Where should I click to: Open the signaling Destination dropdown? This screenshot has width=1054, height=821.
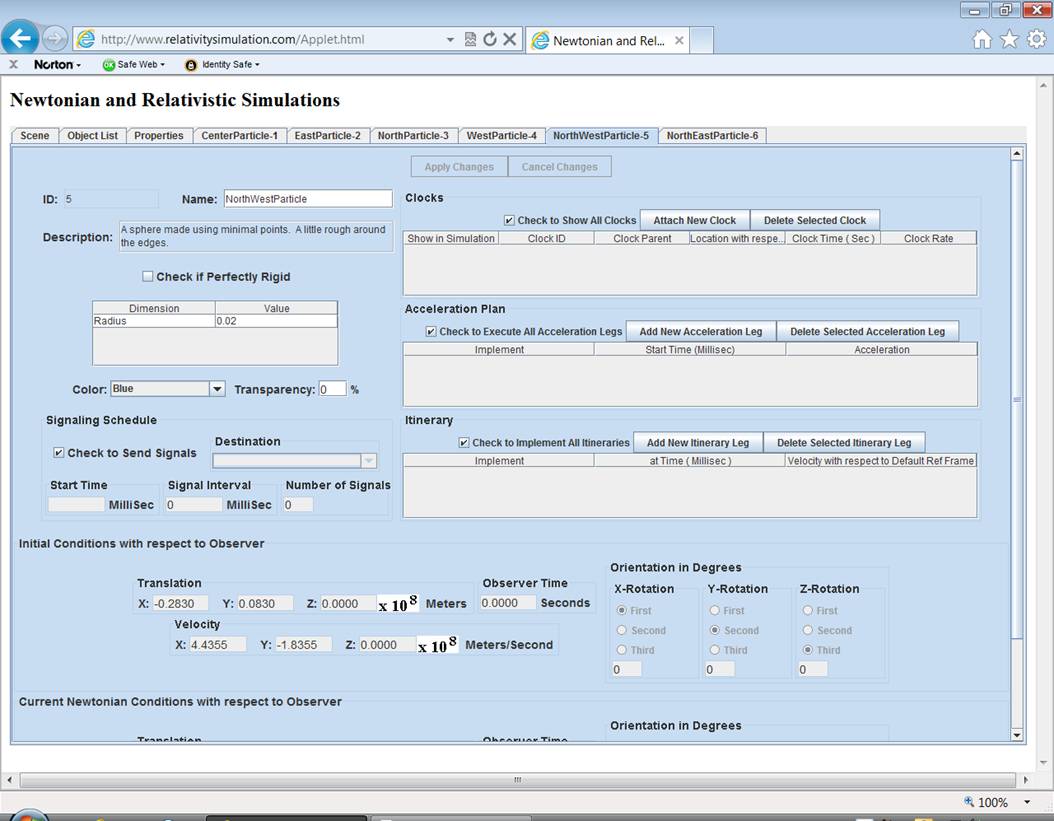pyautogui.click(x=368, y=461)
